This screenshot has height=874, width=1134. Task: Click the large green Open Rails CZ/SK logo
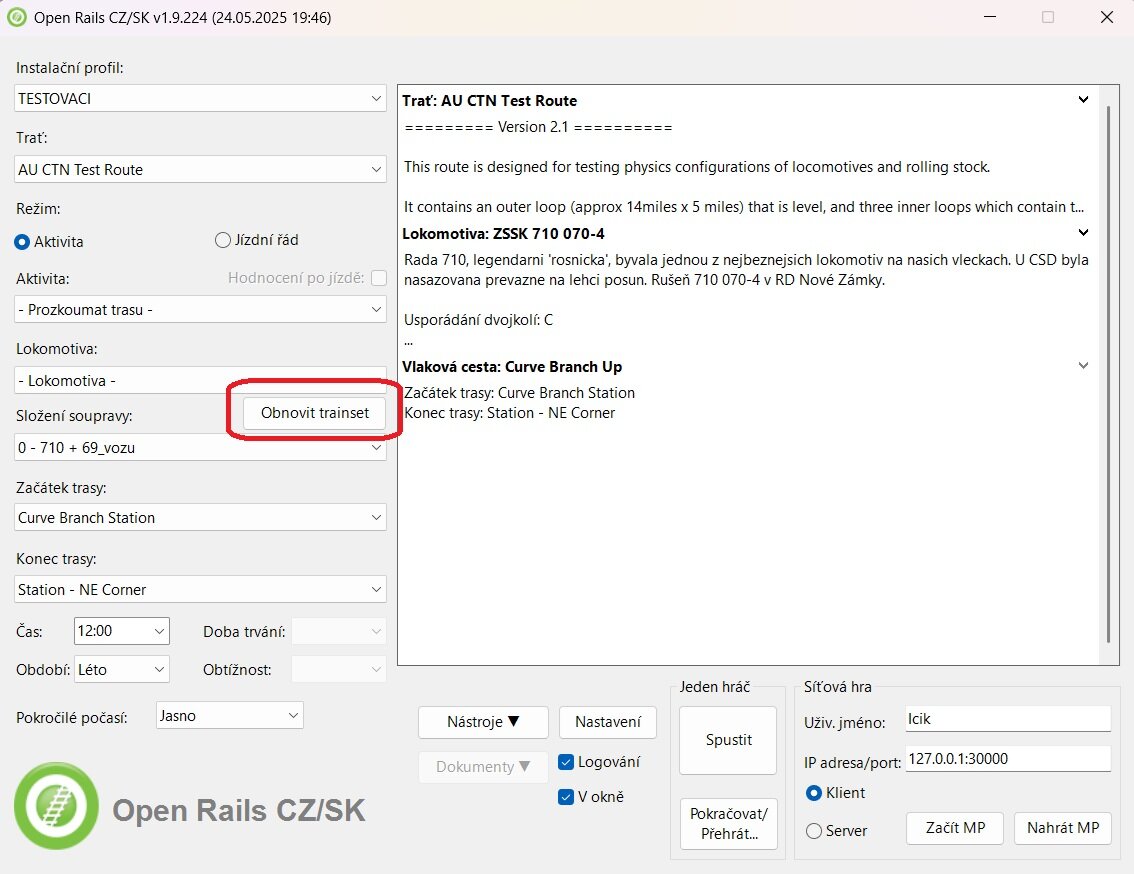click(x=57, y=806)
